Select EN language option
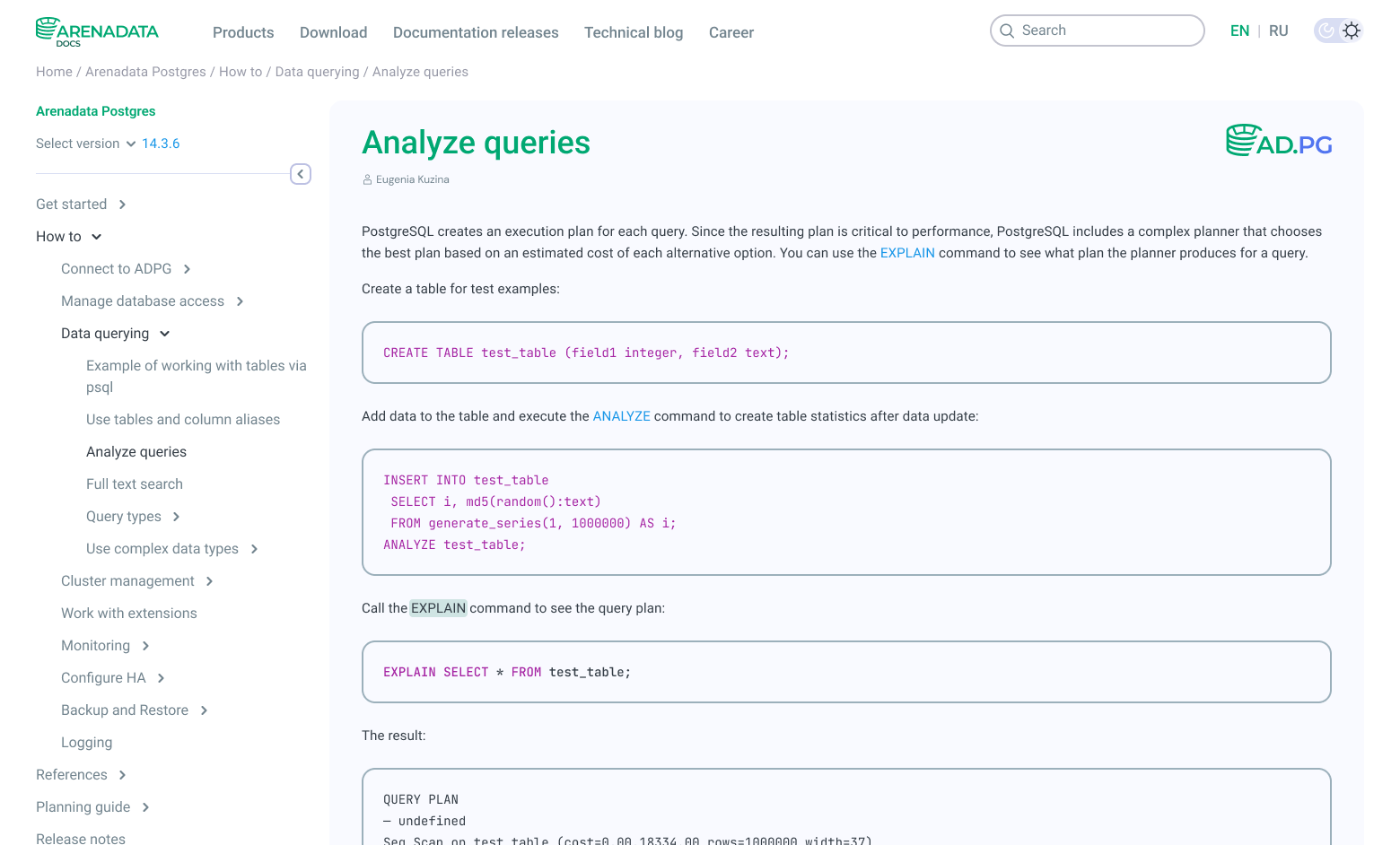1400x845 pixels. 1239,30
